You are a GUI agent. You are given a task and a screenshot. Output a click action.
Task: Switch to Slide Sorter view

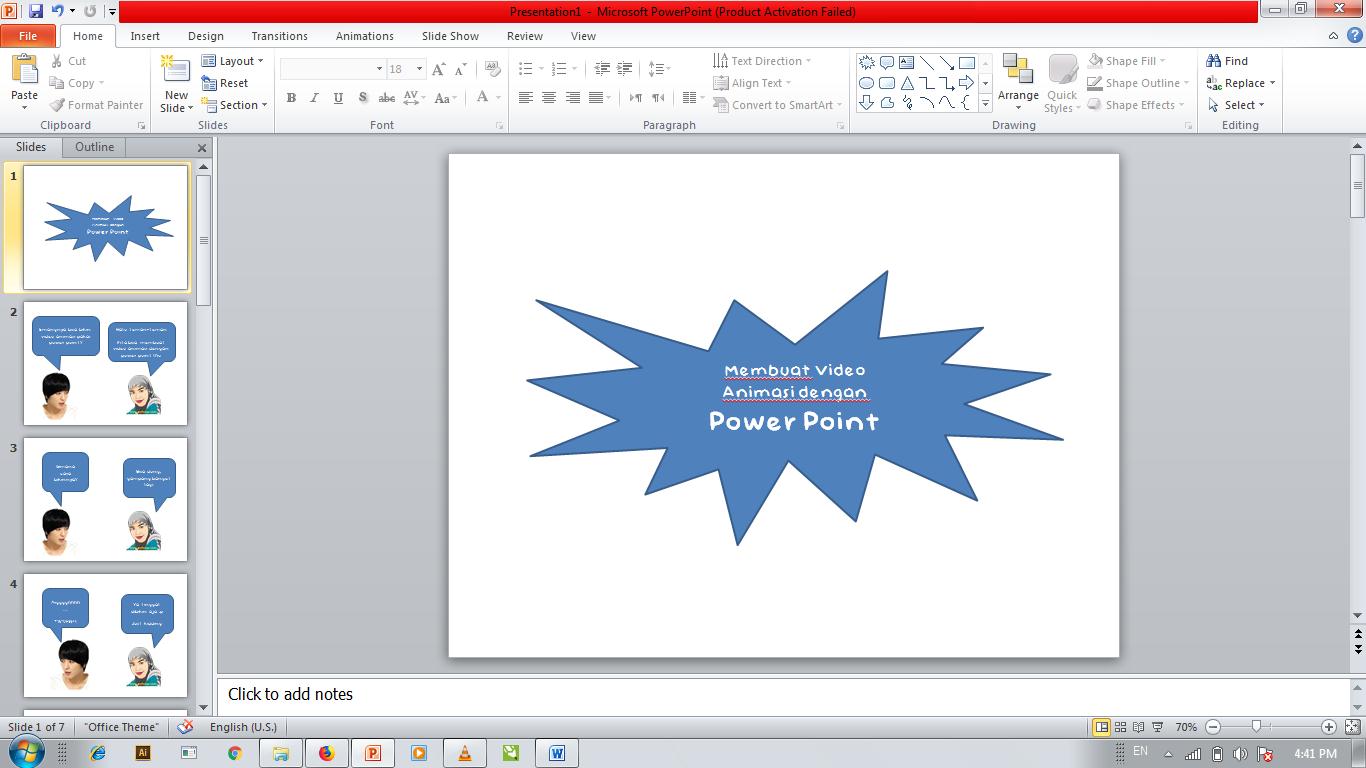(x=1121, y=727)
